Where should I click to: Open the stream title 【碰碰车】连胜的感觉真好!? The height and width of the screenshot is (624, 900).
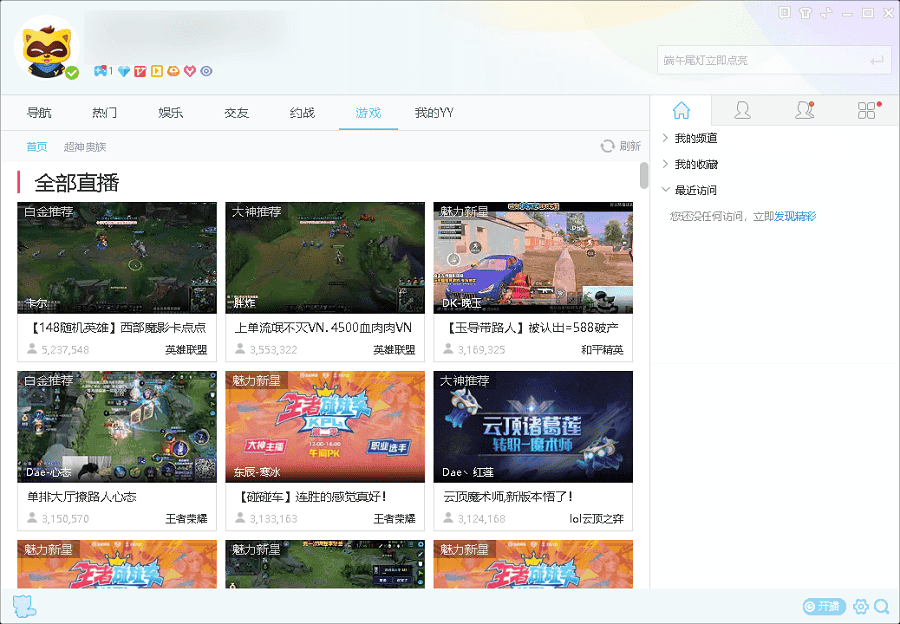tap(312, 497)
